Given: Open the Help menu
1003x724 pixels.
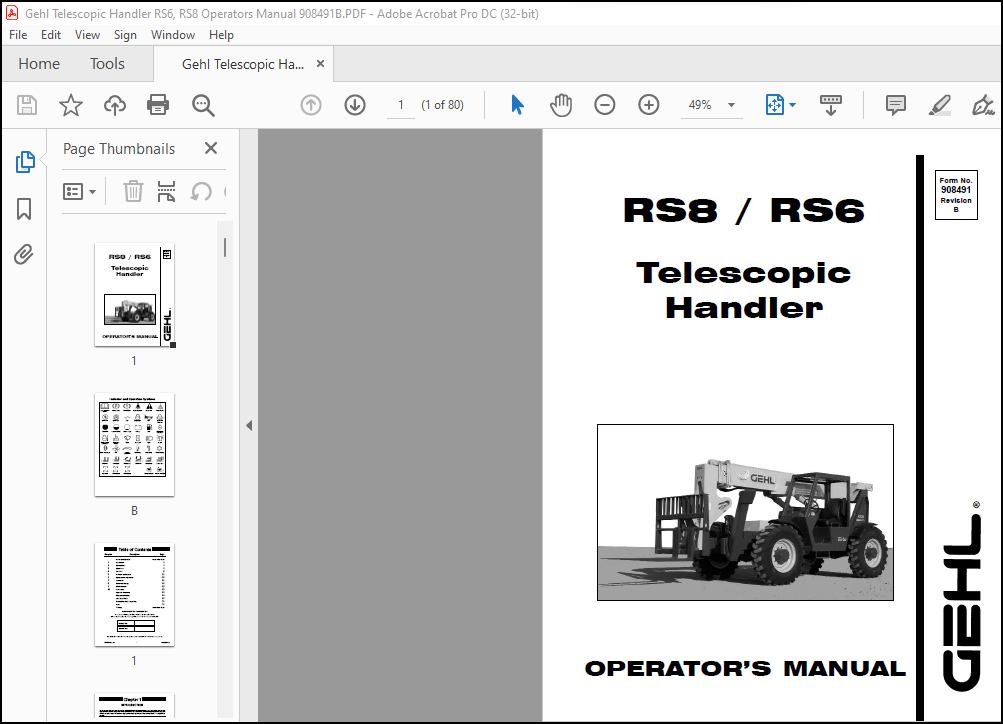Looking at the screenshot, I should [221, 35].
